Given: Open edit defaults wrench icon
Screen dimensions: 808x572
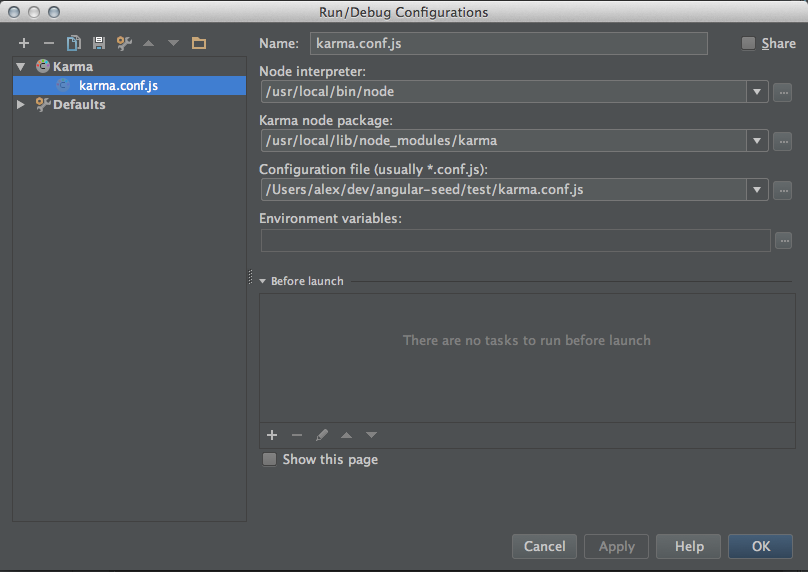Looking at the screenshot, I should point(124,43).
